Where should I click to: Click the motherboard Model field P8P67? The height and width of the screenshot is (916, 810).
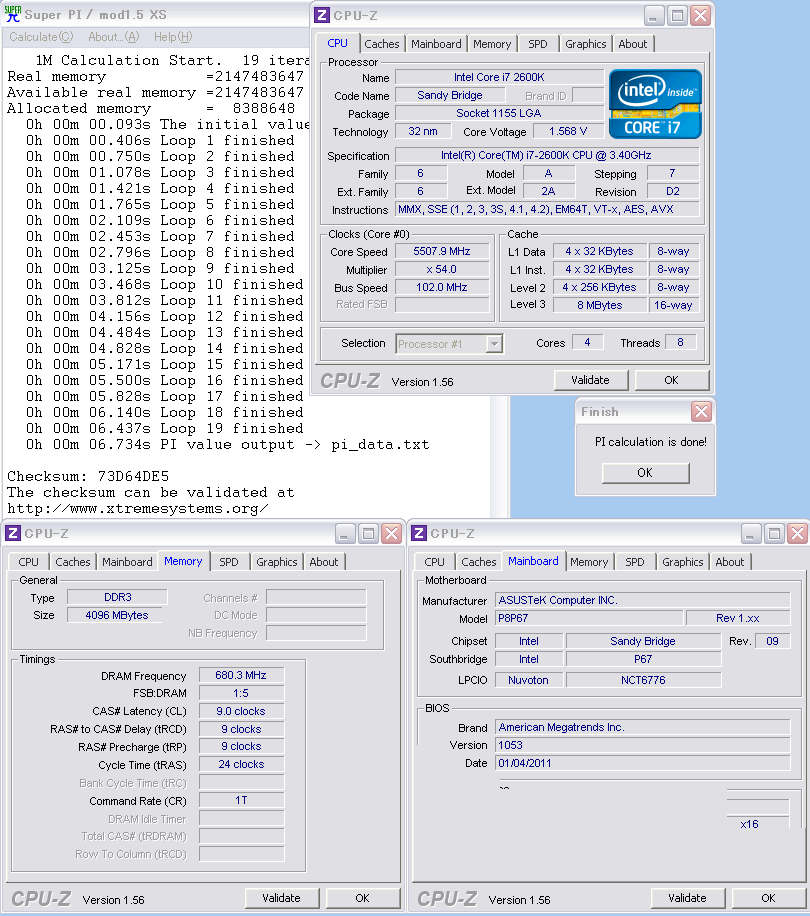(x=589, y=618)
